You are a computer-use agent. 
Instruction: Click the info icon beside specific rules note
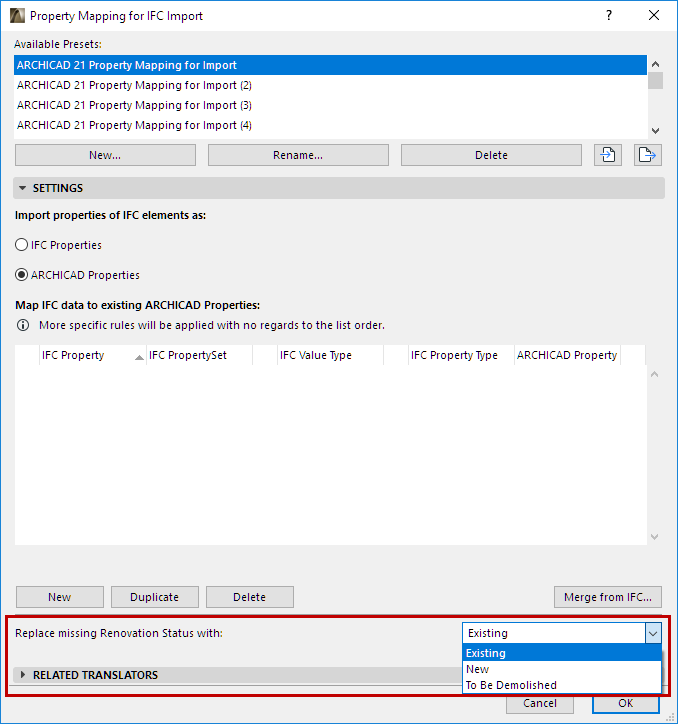click(23, 325)
